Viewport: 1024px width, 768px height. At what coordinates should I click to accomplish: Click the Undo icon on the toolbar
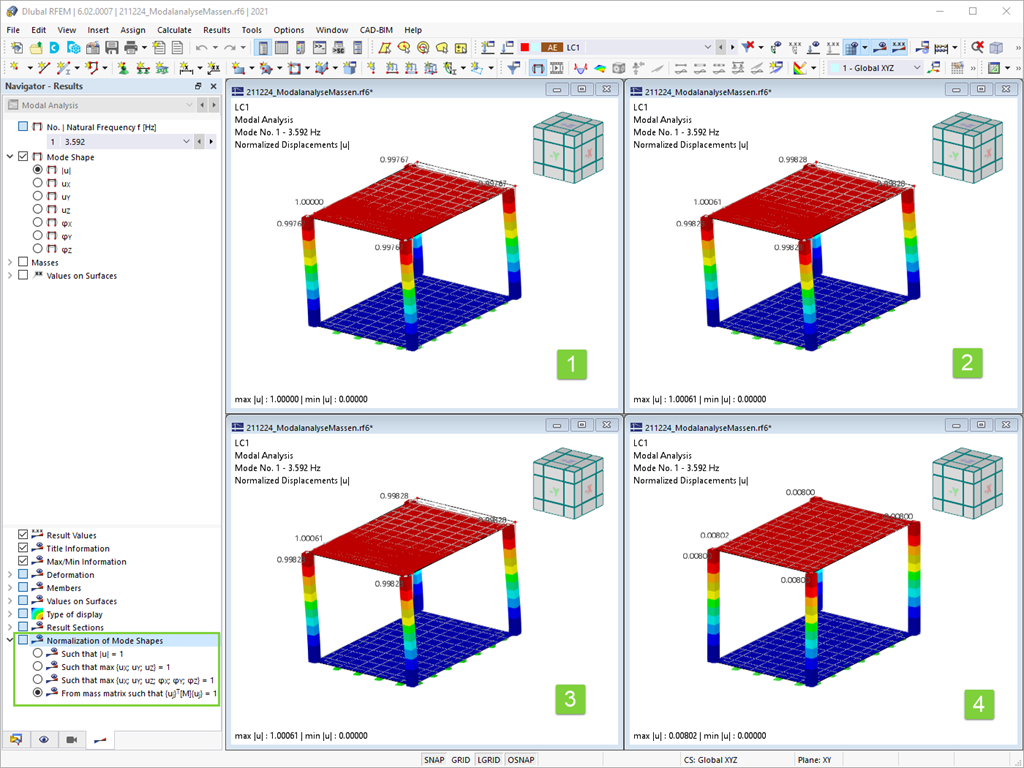pos(200,47)
